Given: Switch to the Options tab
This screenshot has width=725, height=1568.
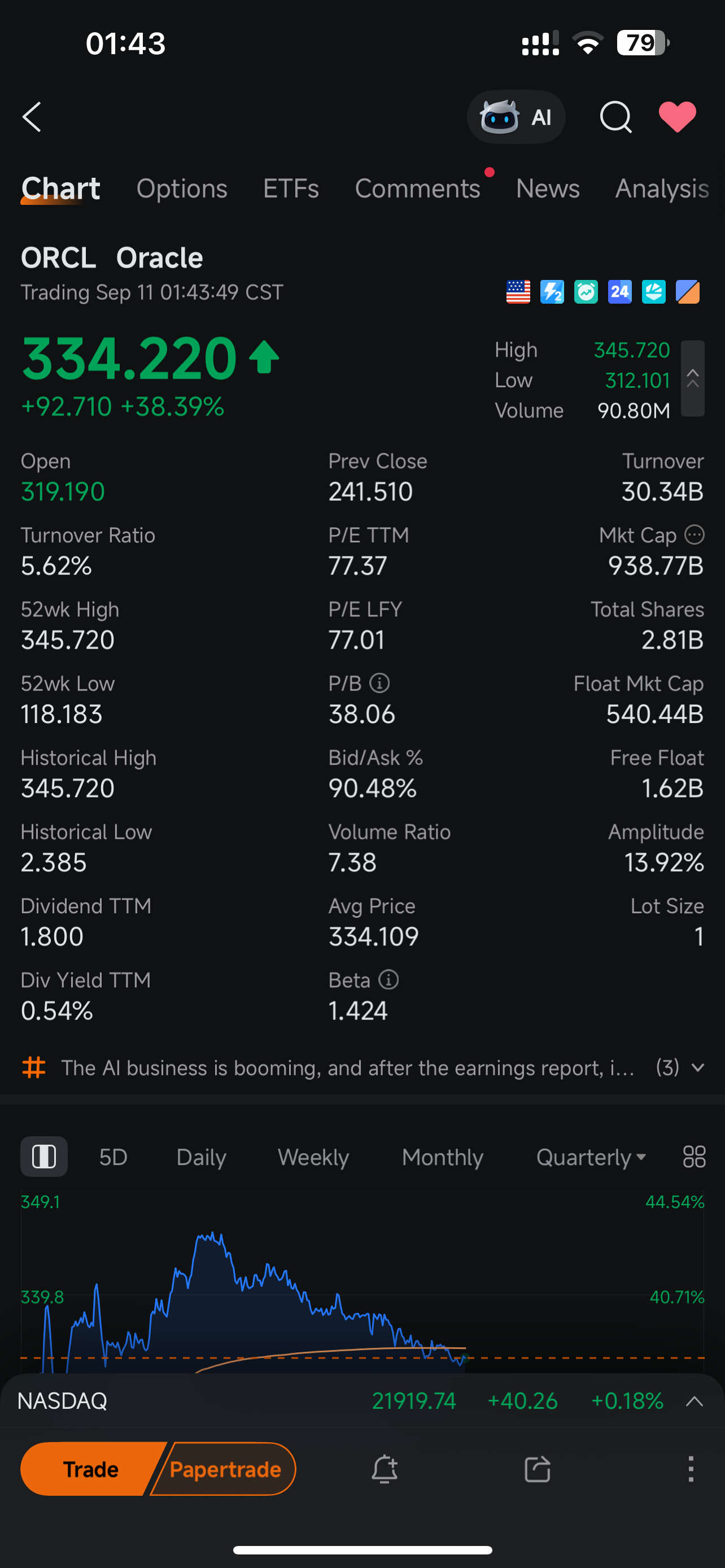Looking at the screenshot, I should pyautogui.click(x=181, y=189).
